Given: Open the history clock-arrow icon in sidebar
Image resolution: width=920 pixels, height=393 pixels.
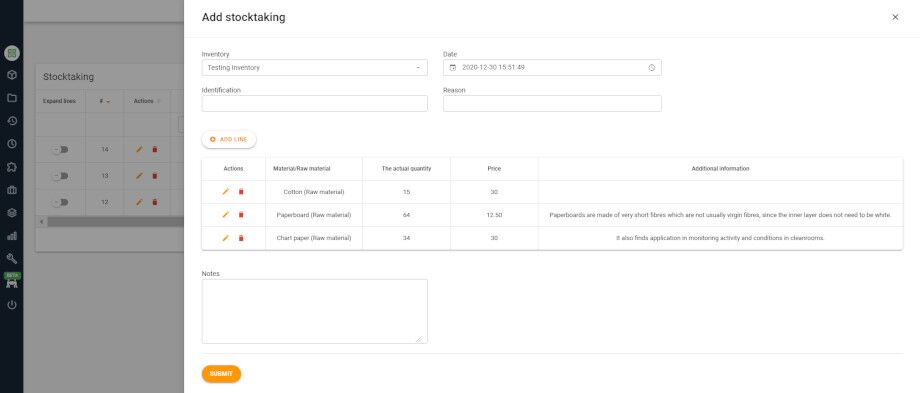Looking at the screenshot, I should (x=12, y=121).
